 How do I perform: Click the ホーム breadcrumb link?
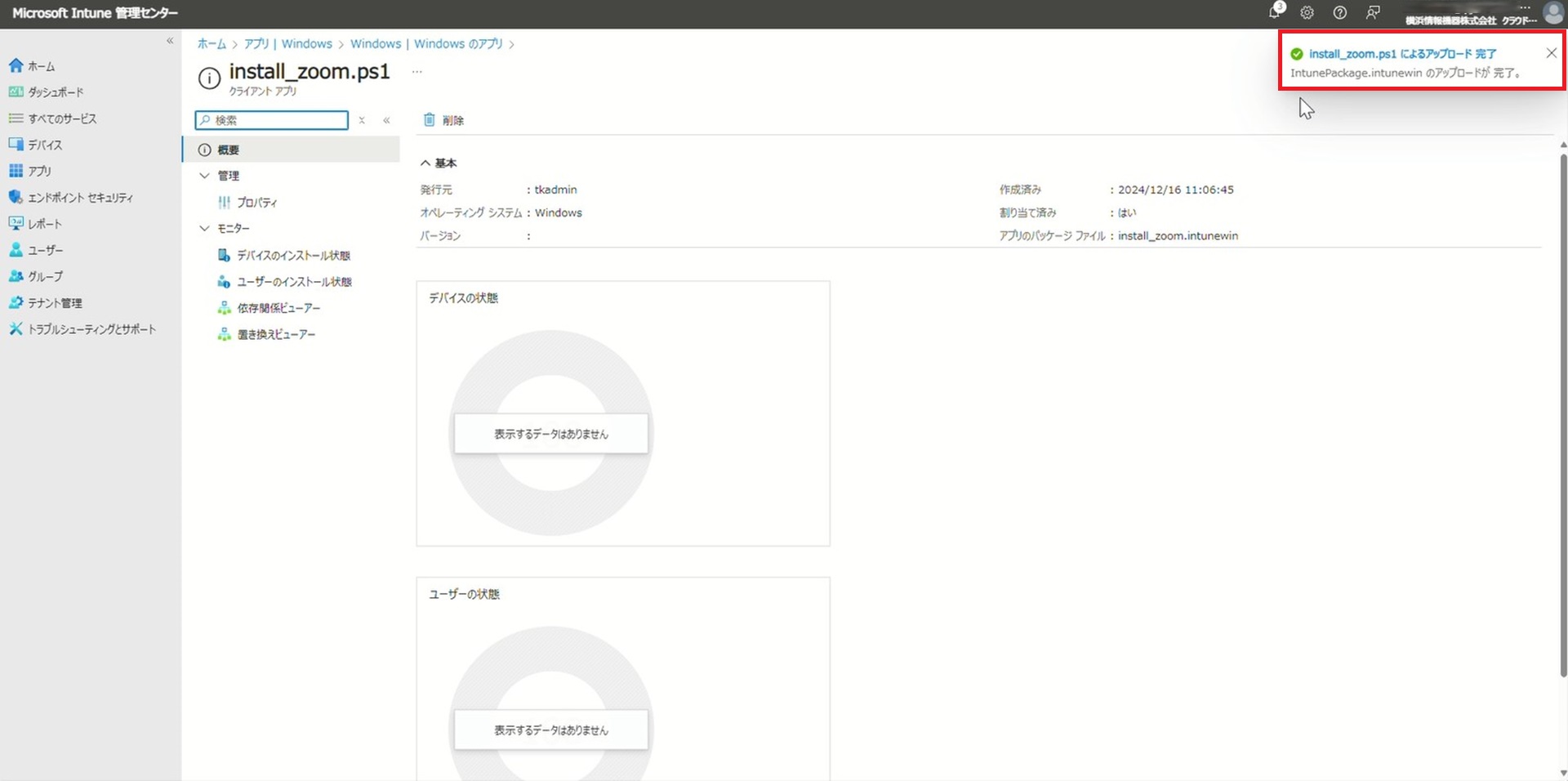pyautogui.click(x=212, y=44)
